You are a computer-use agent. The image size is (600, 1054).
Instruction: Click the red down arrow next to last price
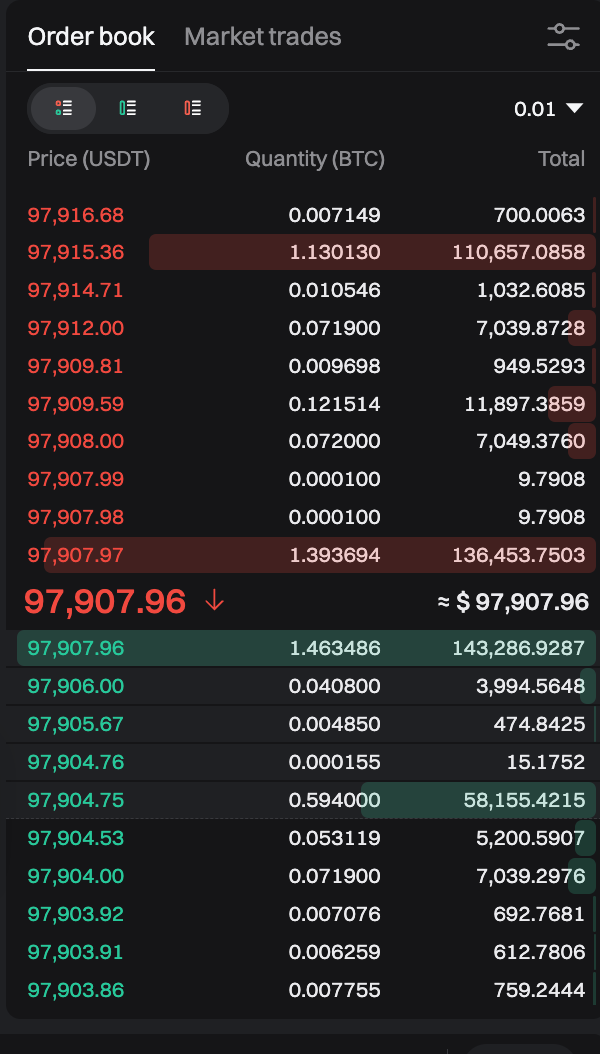[214, 600]
